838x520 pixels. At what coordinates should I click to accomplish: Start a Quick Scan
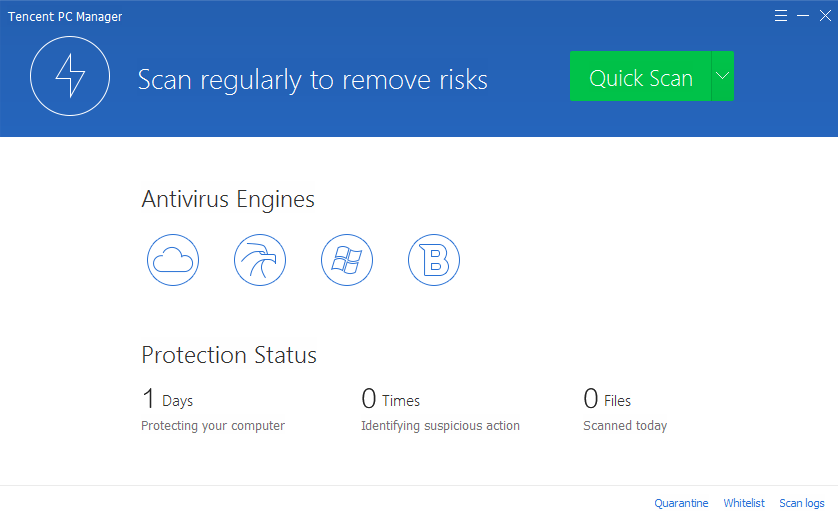pos(640,77)
